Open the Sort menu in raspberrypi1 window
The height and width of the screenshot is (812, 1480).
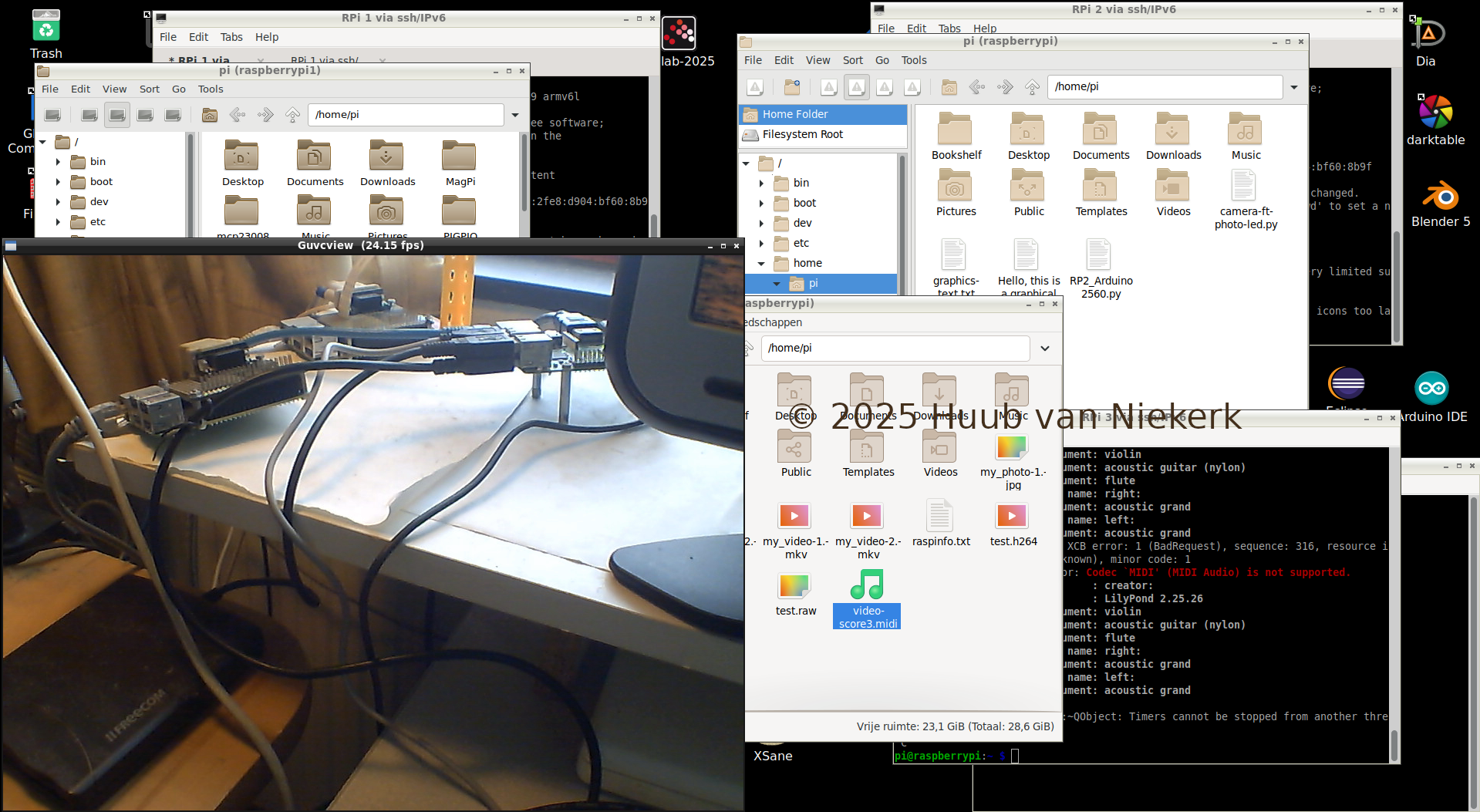click(x=149, y=89)
